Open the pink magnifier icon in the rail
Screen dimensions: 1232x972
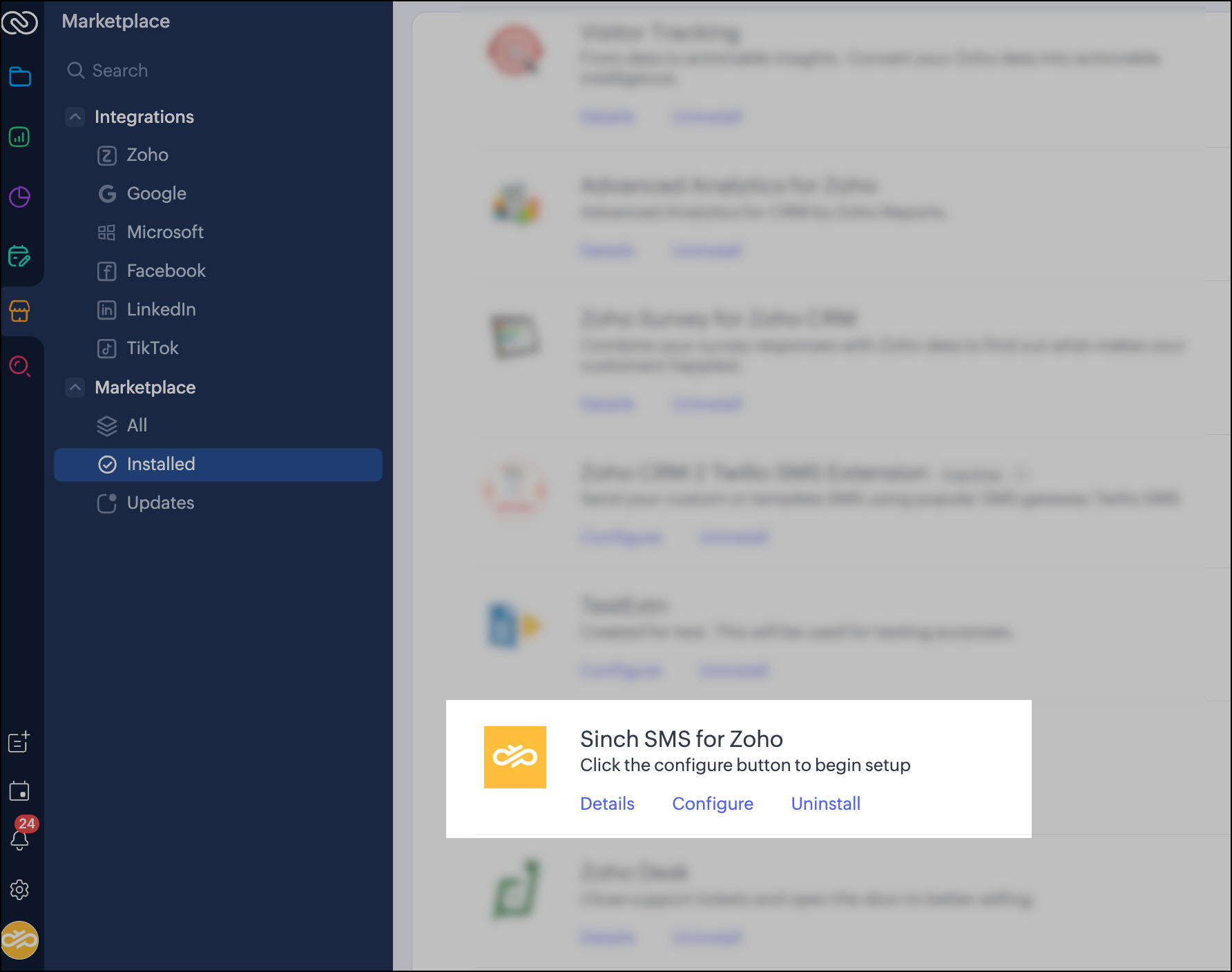[19, 366]
